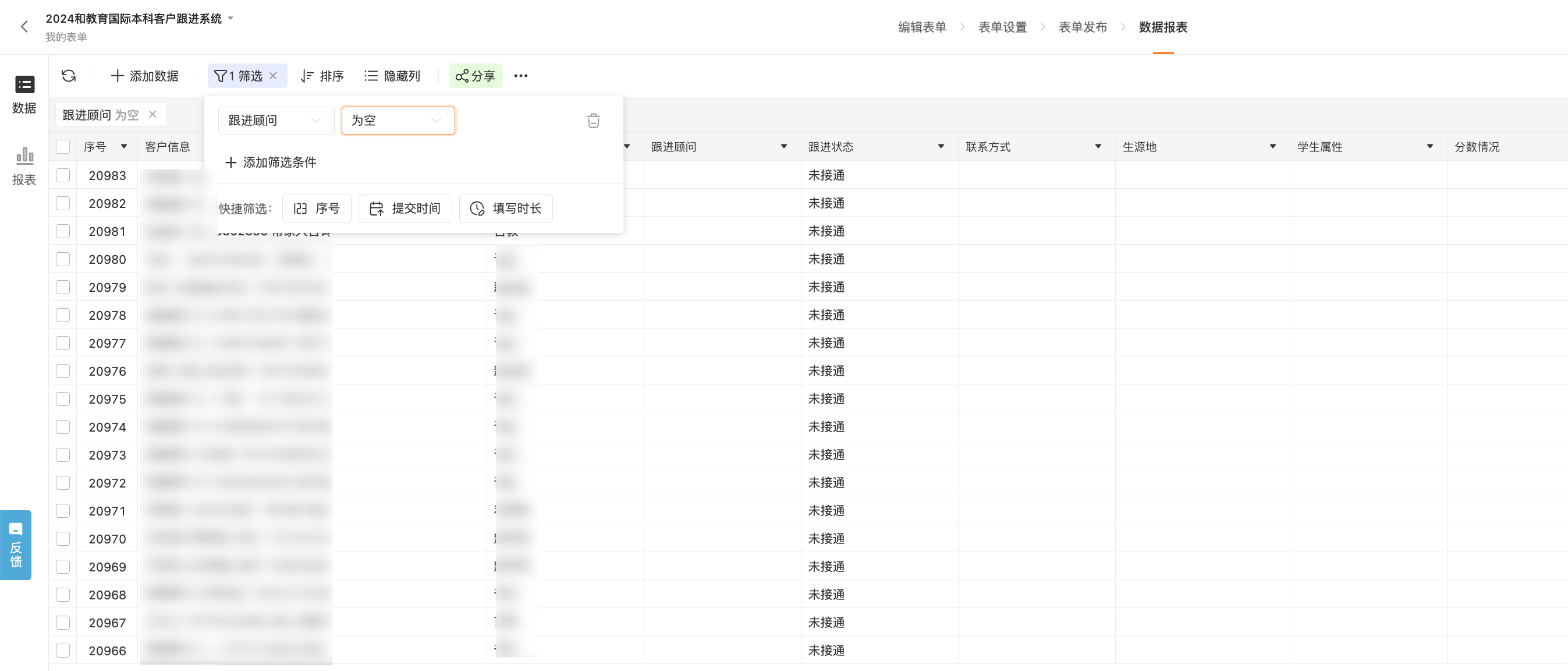Viewport: 1568px width, 671px height.
Task: Refresh the data table
Action: (69, 76)
